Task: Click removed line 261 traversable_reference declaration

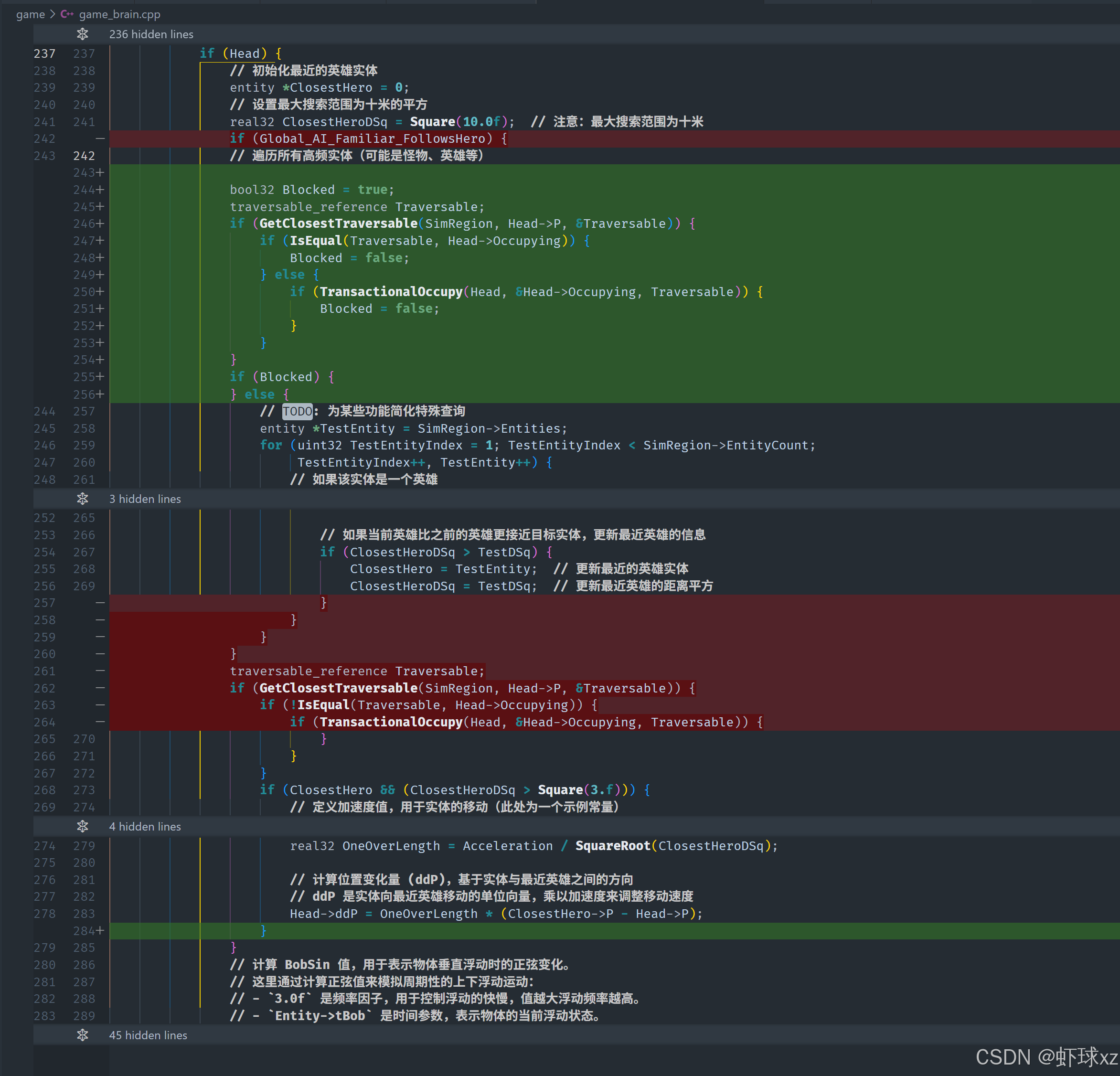Action: point(357,671)
